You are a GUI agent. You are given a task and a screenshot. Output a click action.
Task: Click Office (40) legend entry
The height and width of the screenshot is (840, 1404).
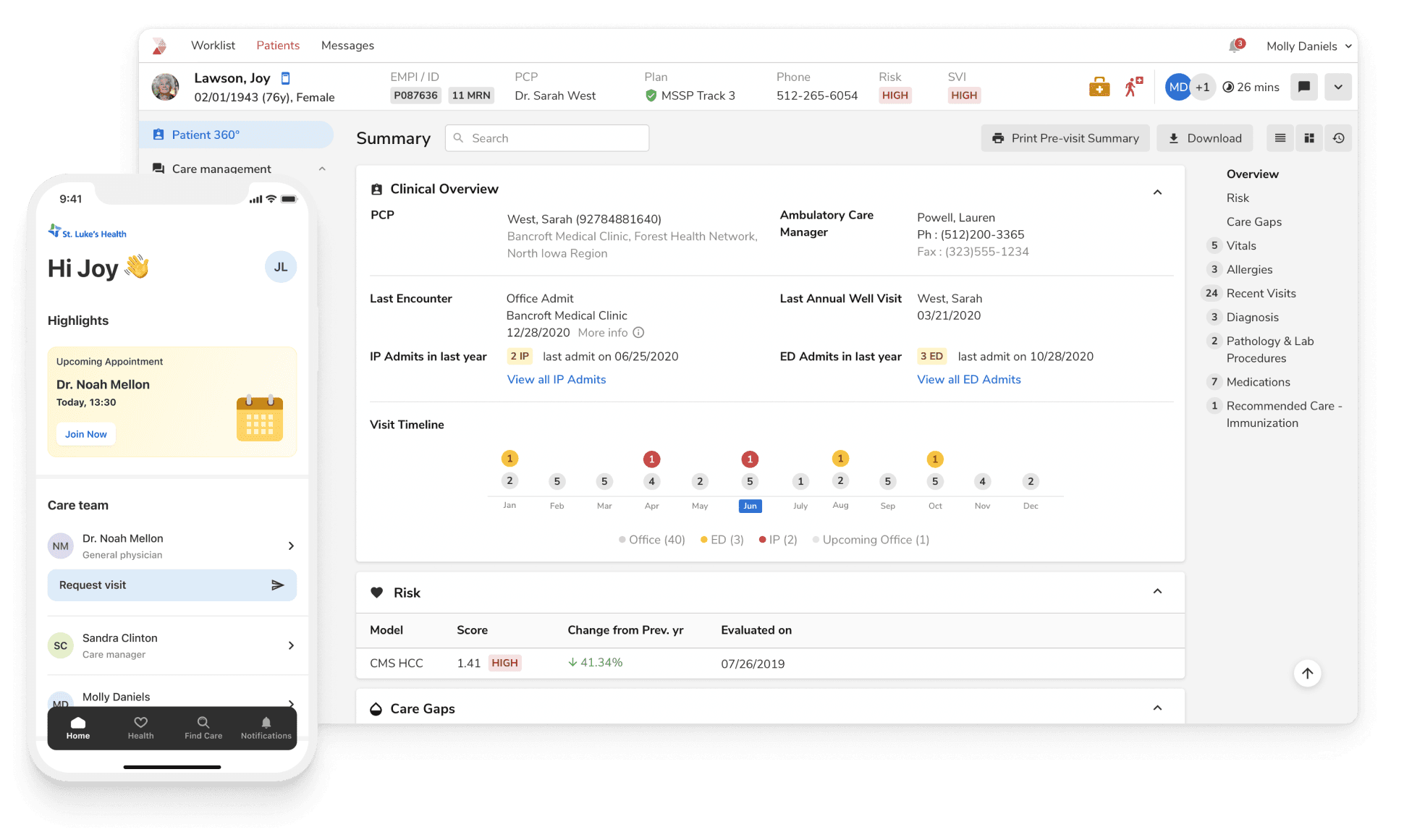tap(651, 540)
